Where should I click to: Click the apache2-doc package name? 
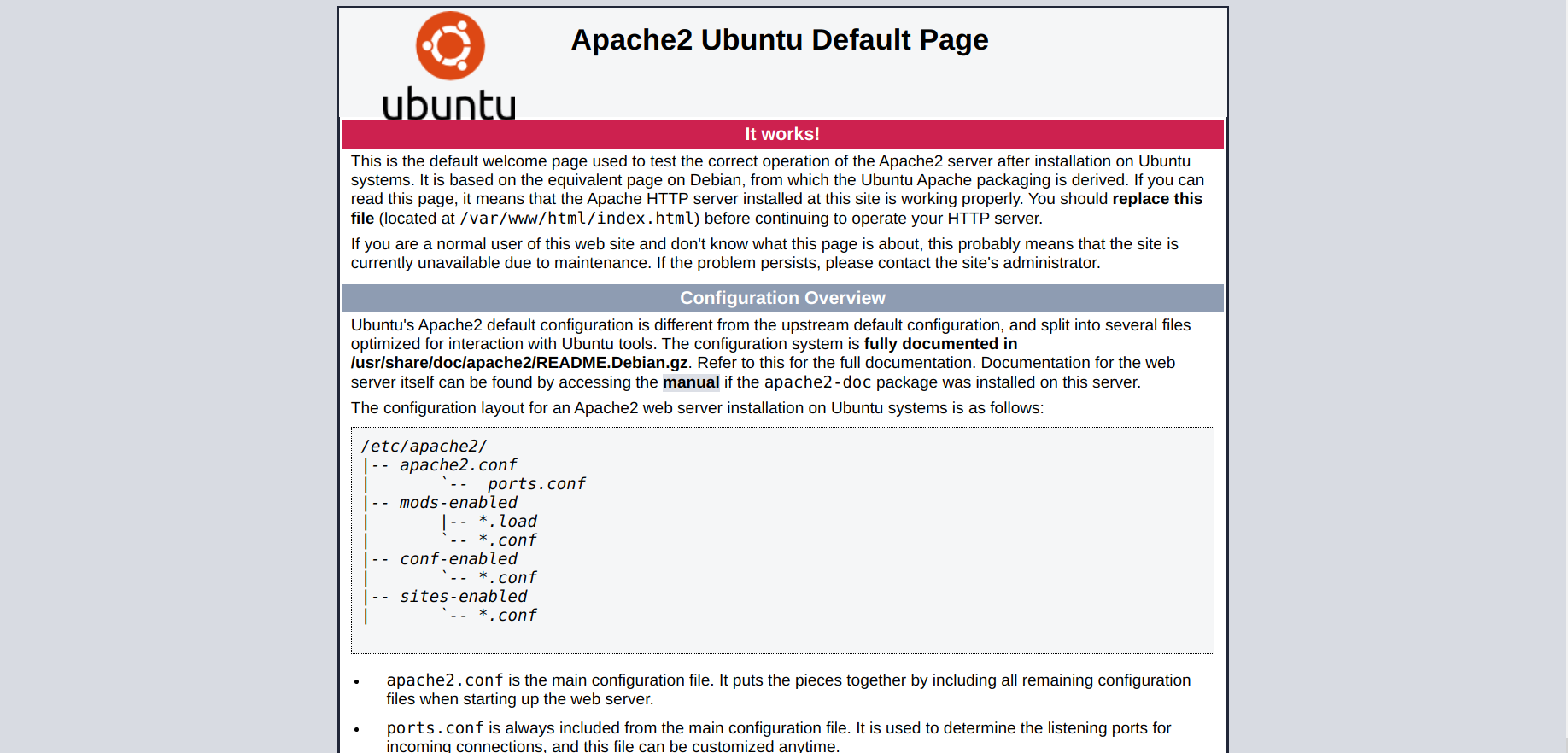(x=817, y=382)
